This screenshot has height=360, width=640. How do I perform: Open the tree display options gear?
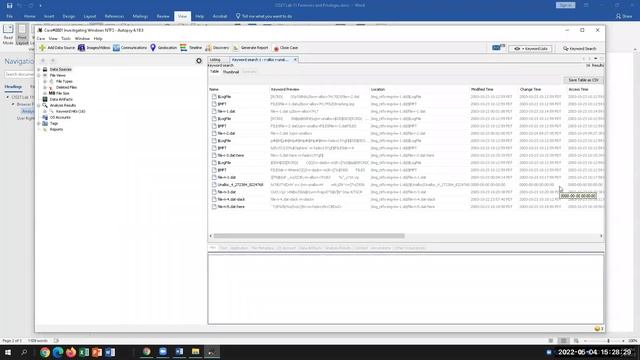pos(199,61)
